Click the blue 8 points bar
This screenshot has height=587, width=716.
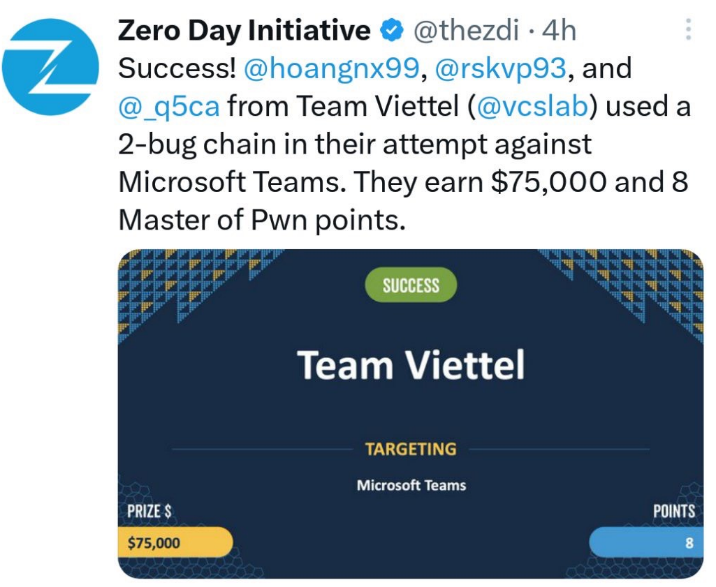click(645, 543)
